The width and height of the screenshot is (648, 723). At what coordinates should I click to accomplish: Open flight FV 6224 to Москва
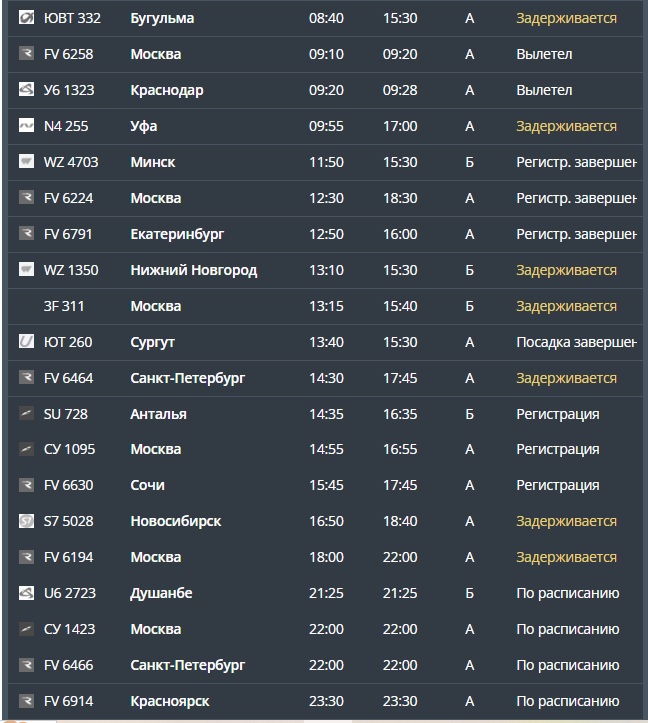pyautogui.click(x=325, y=198)
